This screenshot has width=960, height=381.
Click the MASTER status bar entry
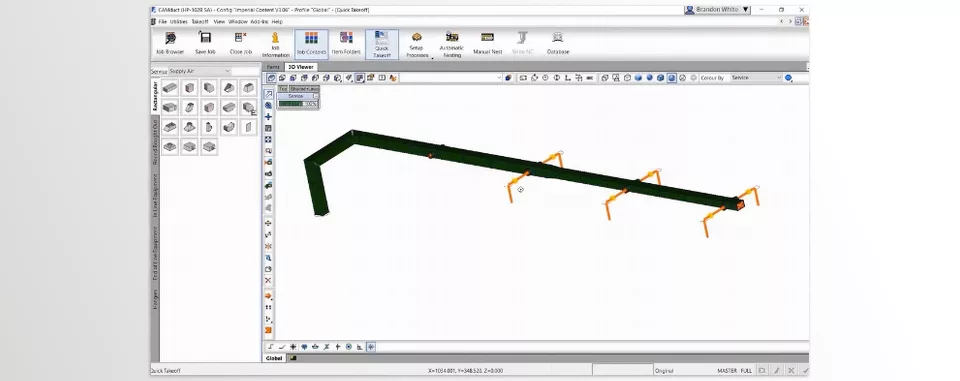click(727, 371)
